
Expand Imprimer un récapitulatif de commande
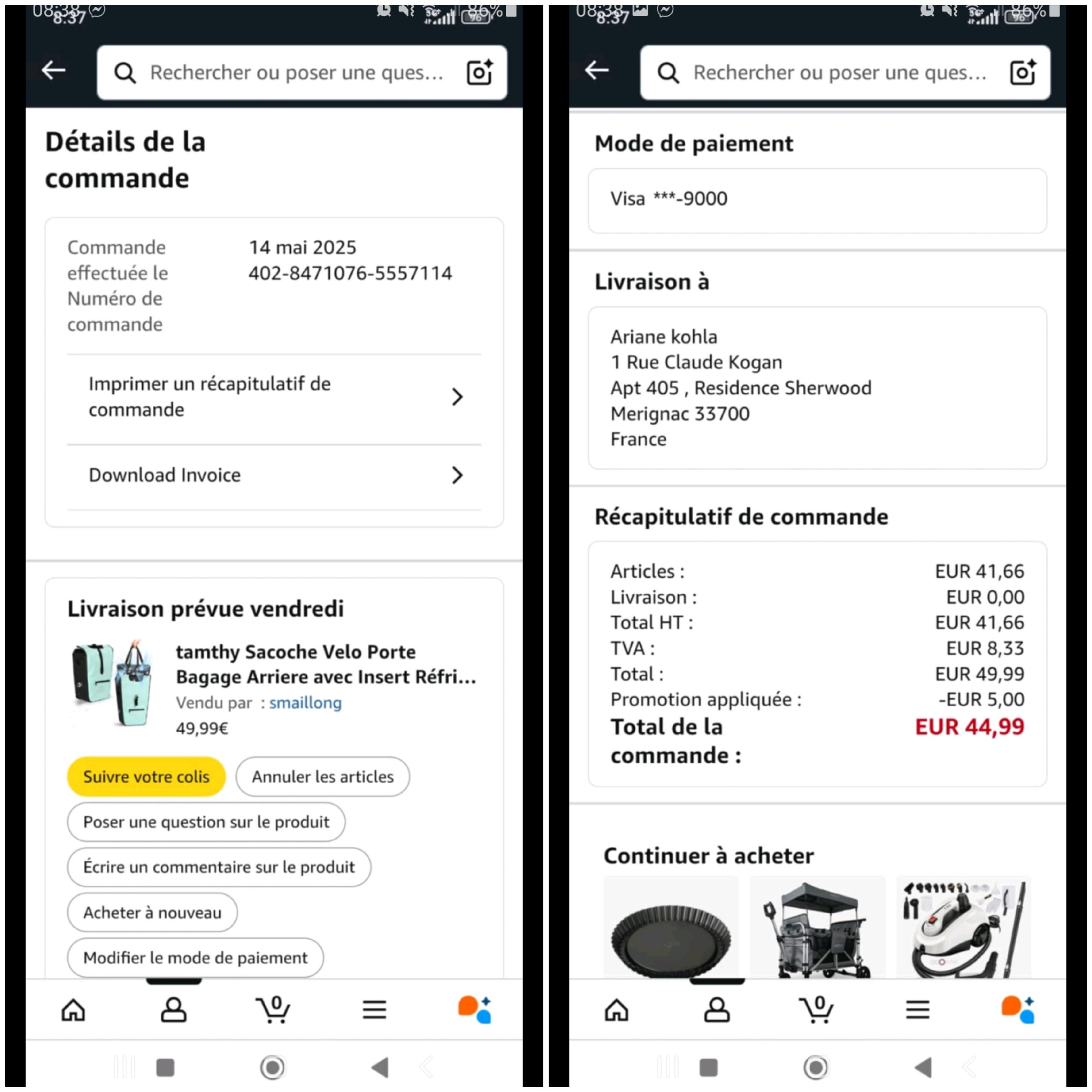(274, 397)
